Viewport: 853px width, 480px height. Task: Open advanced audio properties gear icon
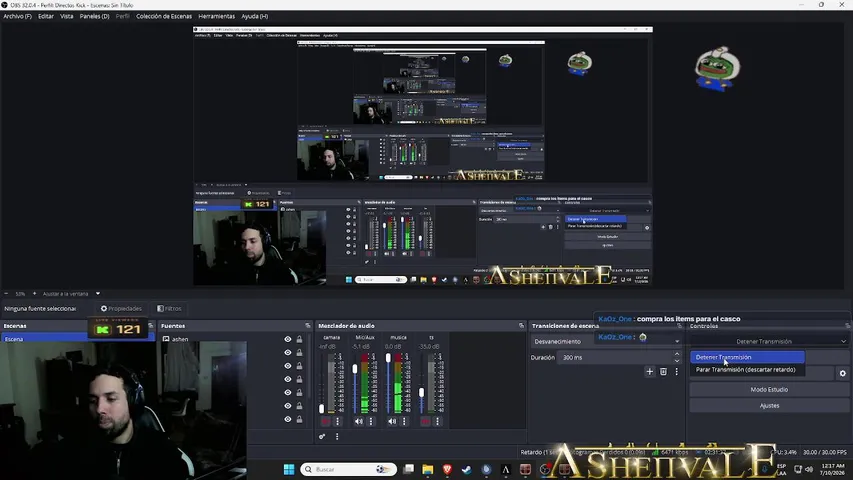pos(322,436)
